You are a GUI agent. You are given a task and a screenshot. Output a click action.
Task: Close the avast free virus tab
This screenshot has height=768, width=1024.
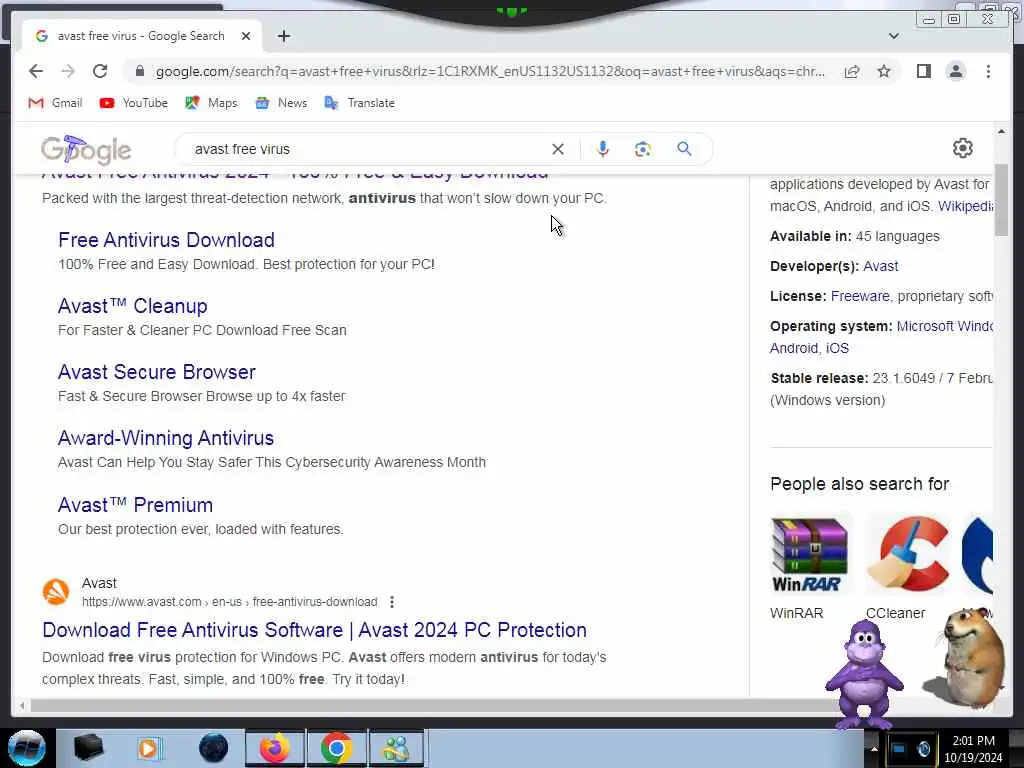[246, 37]
